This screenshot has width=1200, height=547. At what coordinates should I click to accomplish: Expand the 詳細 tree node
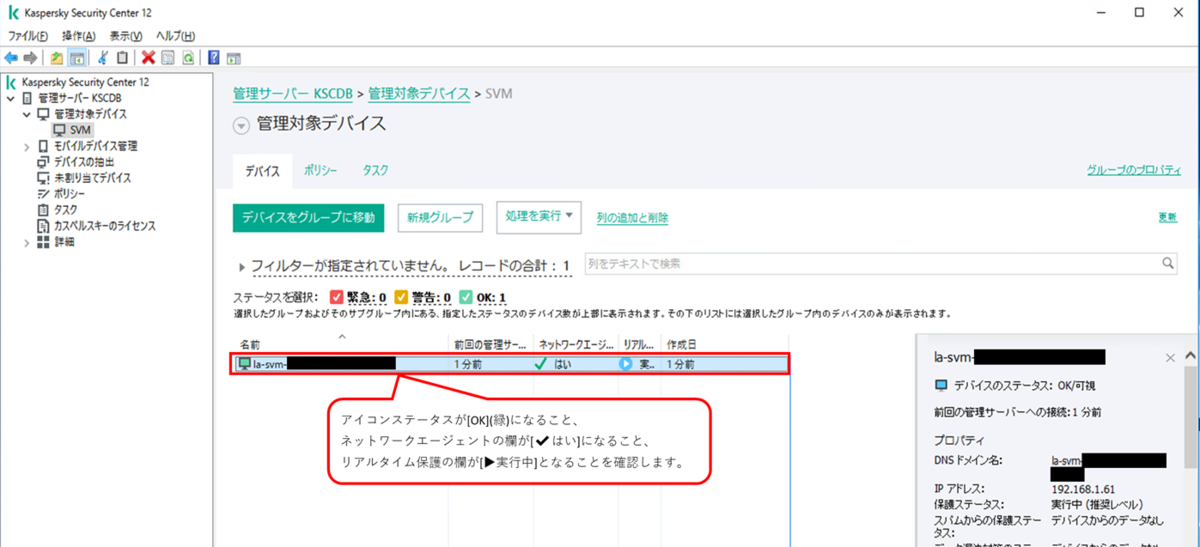coord(27,242)
